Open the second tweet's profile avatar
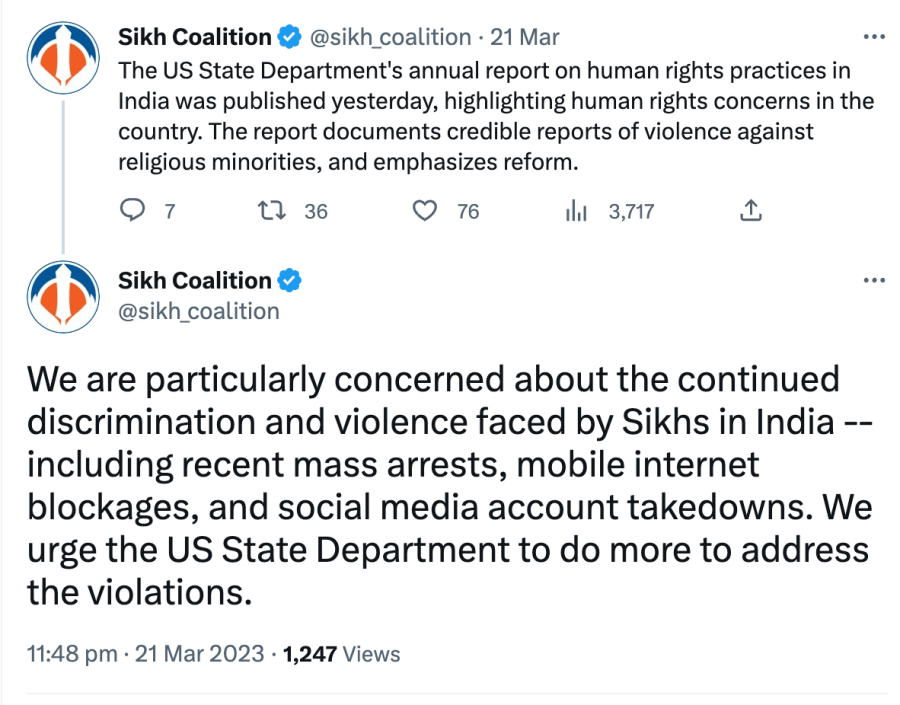The image size is (900, 705). pos(64,296)
